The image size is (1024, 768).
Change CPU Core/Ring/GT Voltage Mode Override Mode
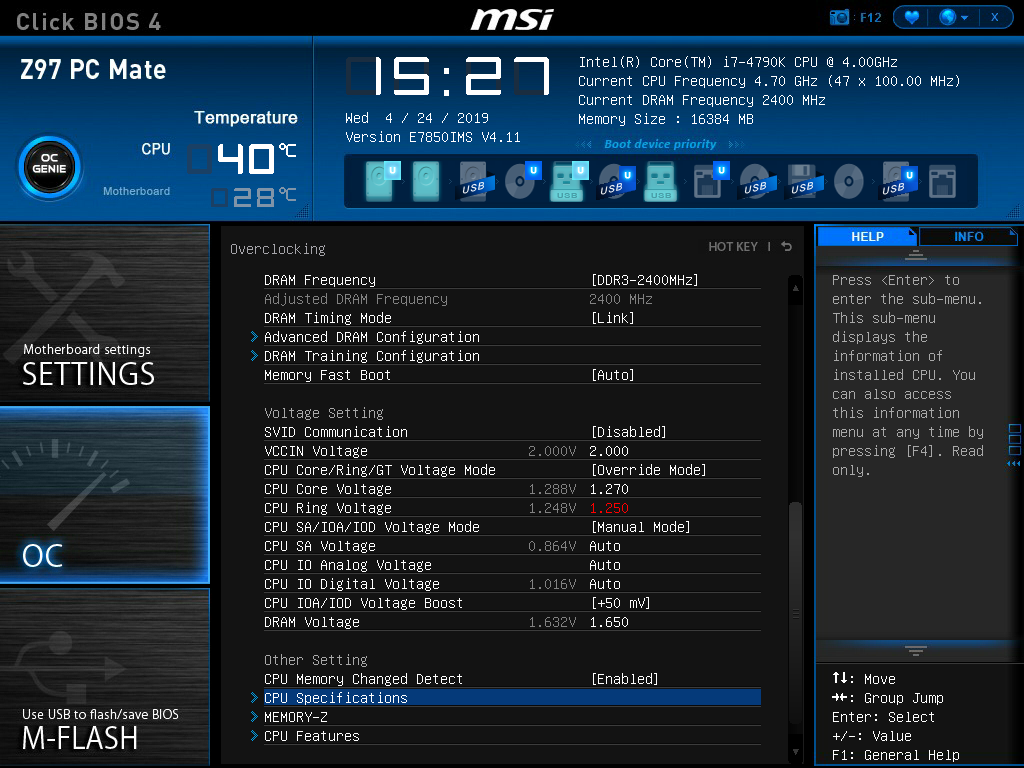(x=648, y=470)
